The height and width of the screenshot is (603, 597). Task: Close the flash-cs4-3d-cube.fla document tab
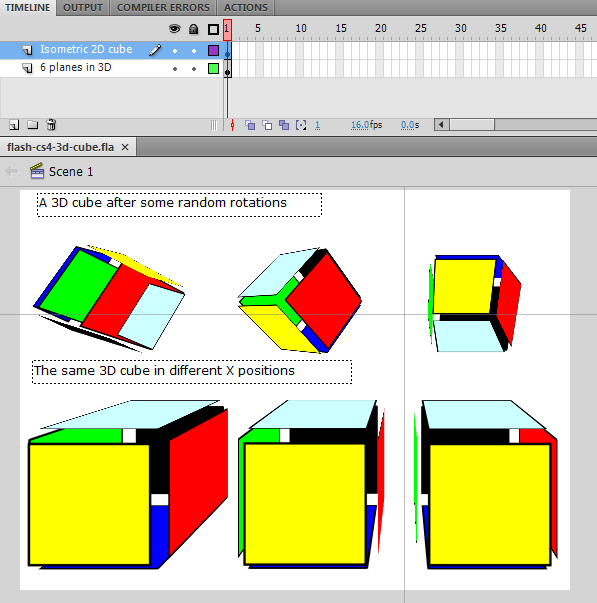125,147
